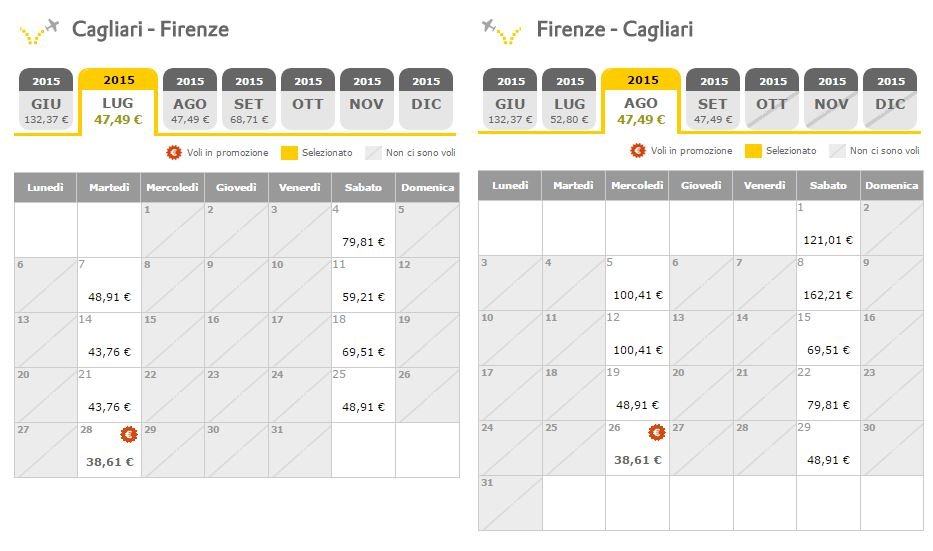Click the promo euro badge on July 28
933x551 pixels.
[129, 434]
